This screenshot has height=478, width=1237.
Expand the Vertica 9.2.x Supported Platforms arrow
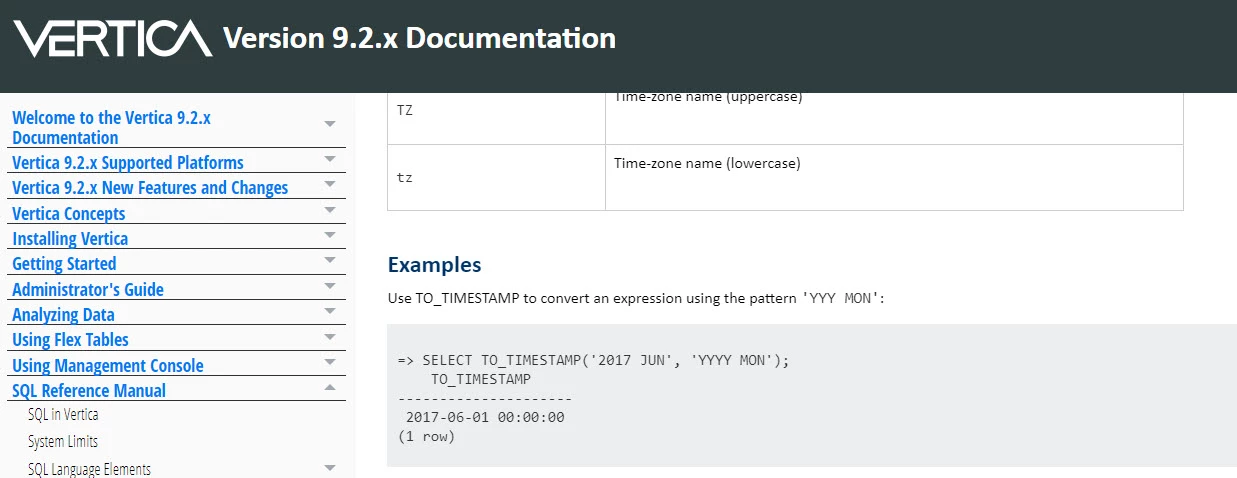(x=330, y=158)
